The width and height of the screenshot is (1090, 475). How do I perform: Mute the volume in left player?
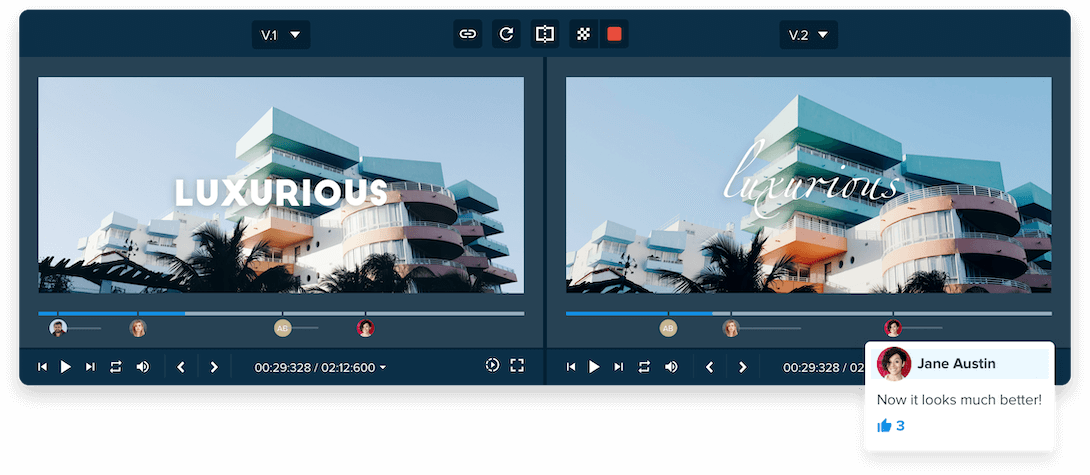(x=143, y=367)
